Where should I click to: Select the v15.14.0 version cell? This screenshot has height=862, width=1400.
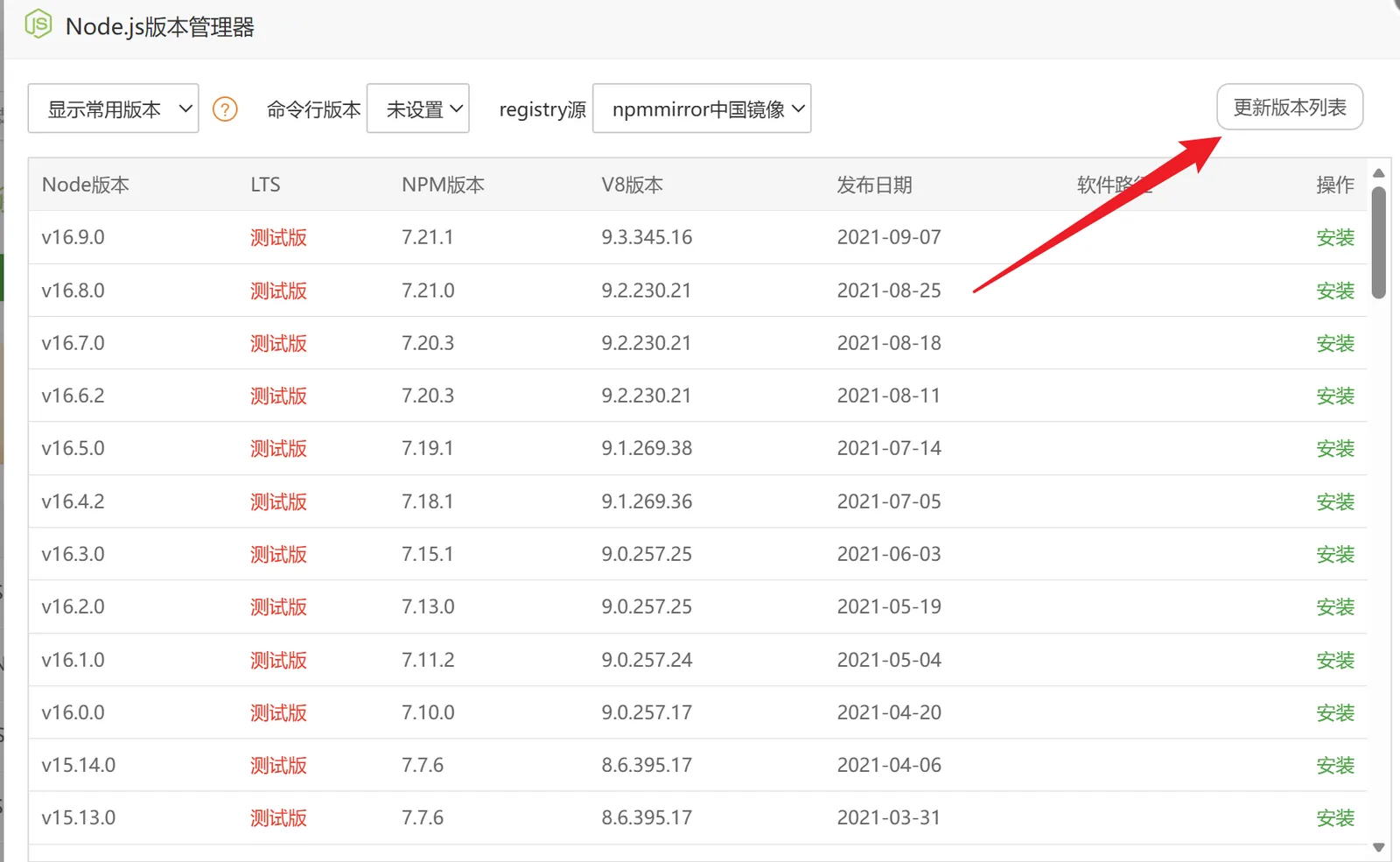point(79,765)
